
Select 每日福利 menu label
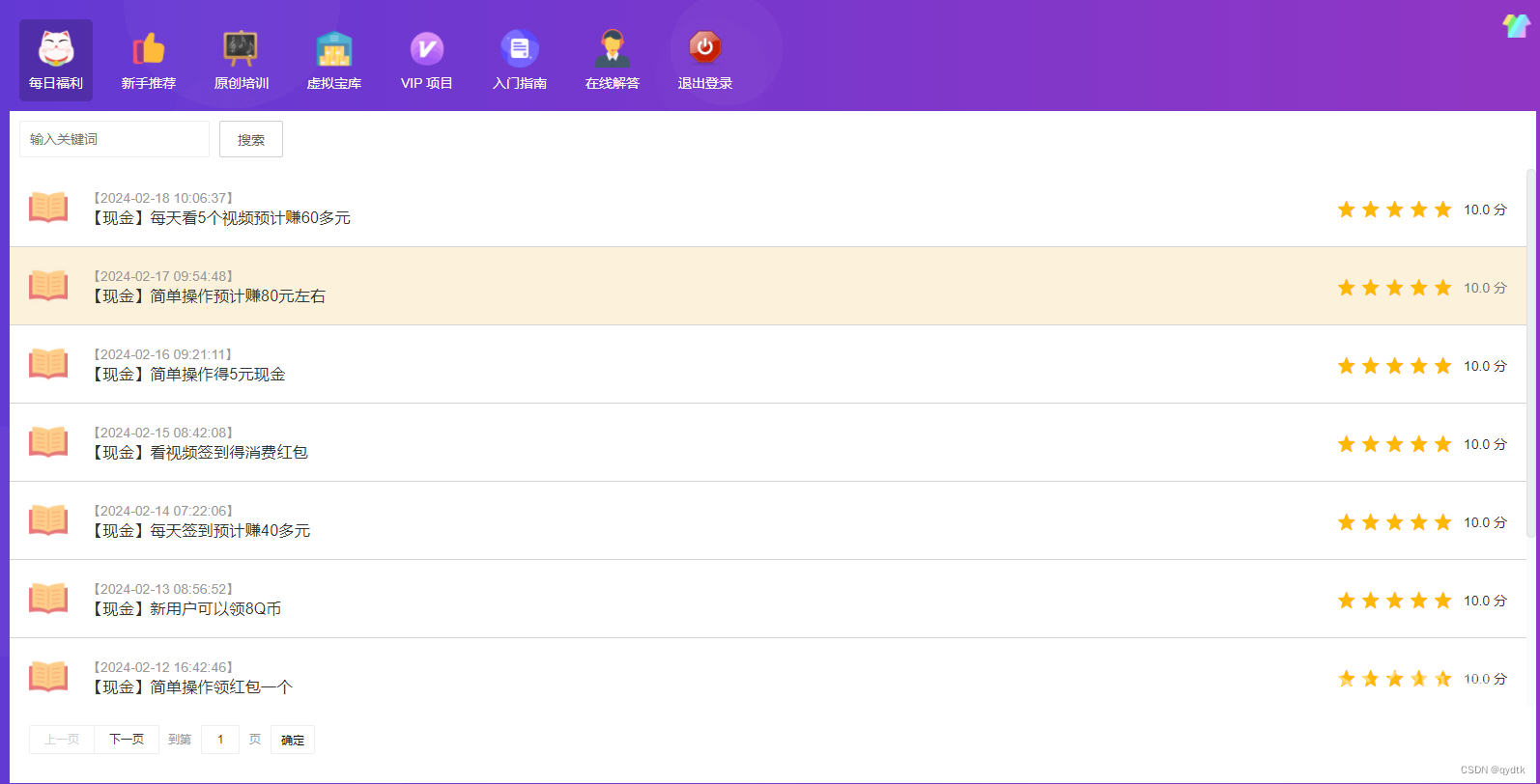tap(56, 83)
